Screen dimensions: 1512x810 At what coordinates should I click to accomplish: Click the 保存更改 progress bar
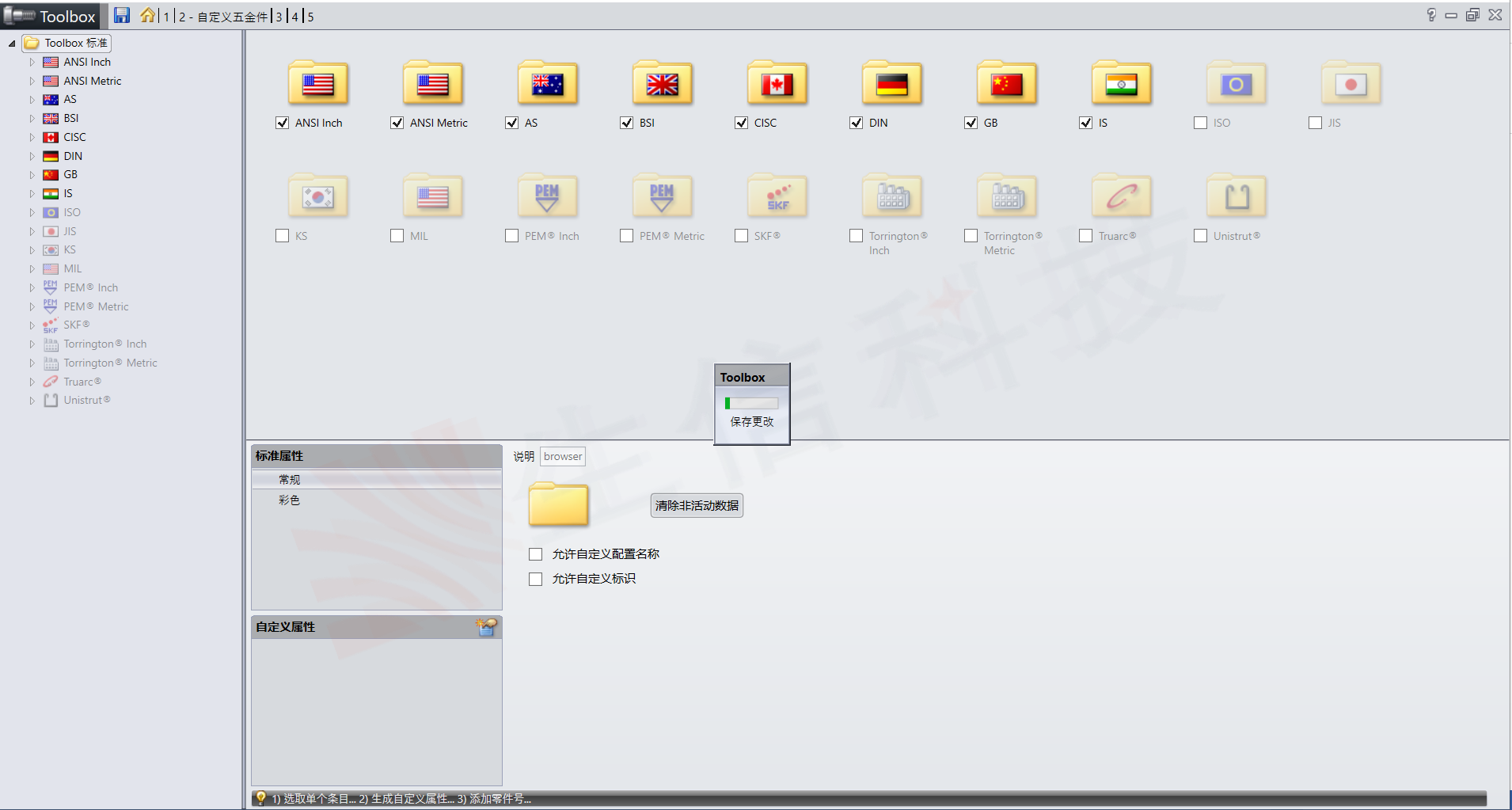point(751,403)
